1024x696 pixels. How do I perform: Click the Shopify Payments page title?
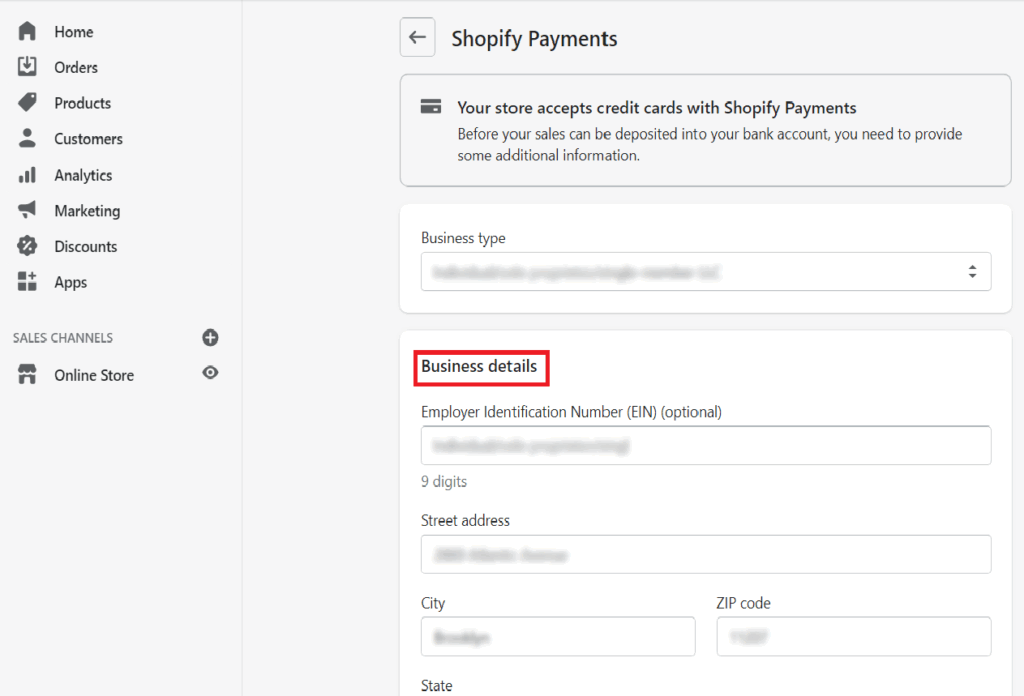pyautogui.click(x=534, y=39)
